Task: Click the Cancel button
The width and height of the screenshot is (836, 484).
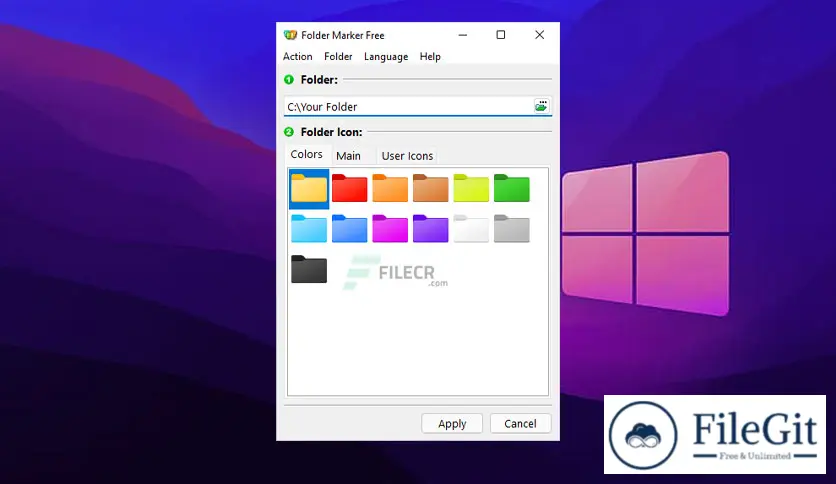Action: click(x=520, y=424)
